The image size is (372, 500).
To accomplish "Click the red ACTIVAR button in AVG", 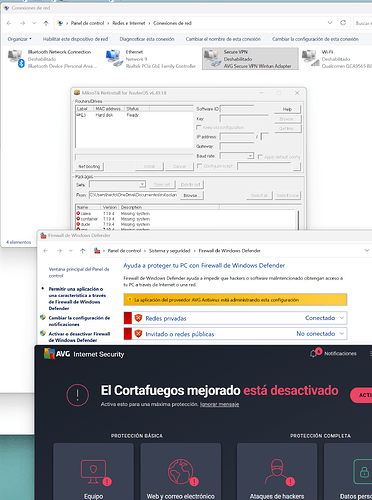I will pos(361,395).
